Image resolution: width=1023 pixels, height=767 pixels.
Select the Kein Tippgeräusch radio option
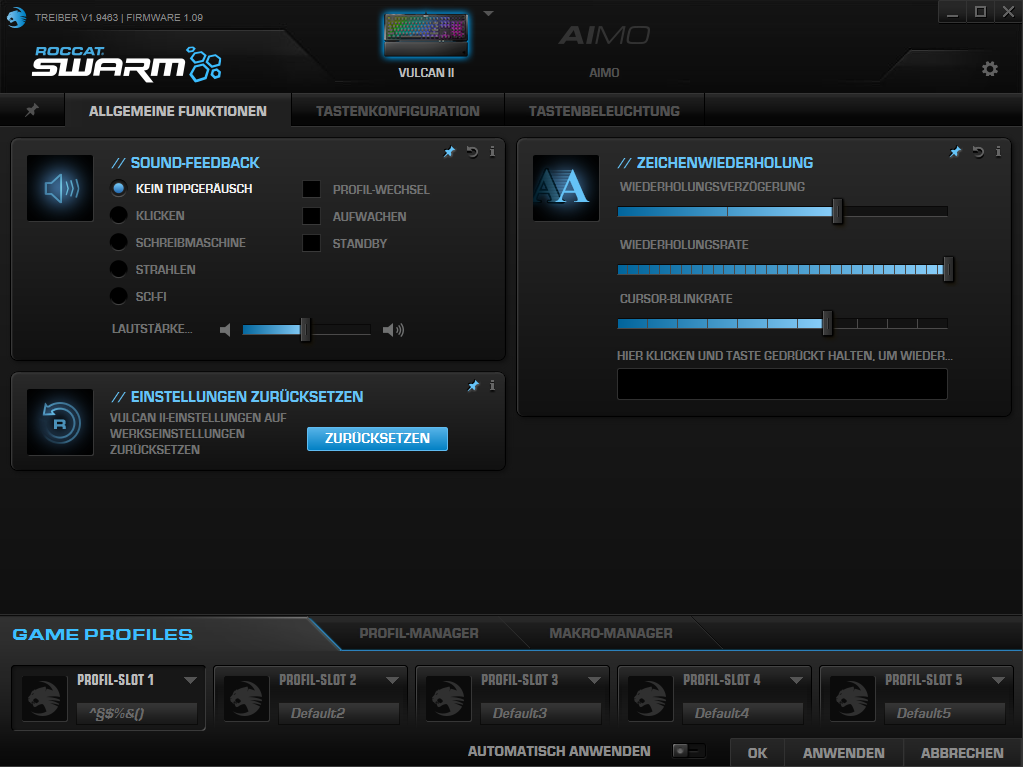pyautogui.click(x=119, y=188)
